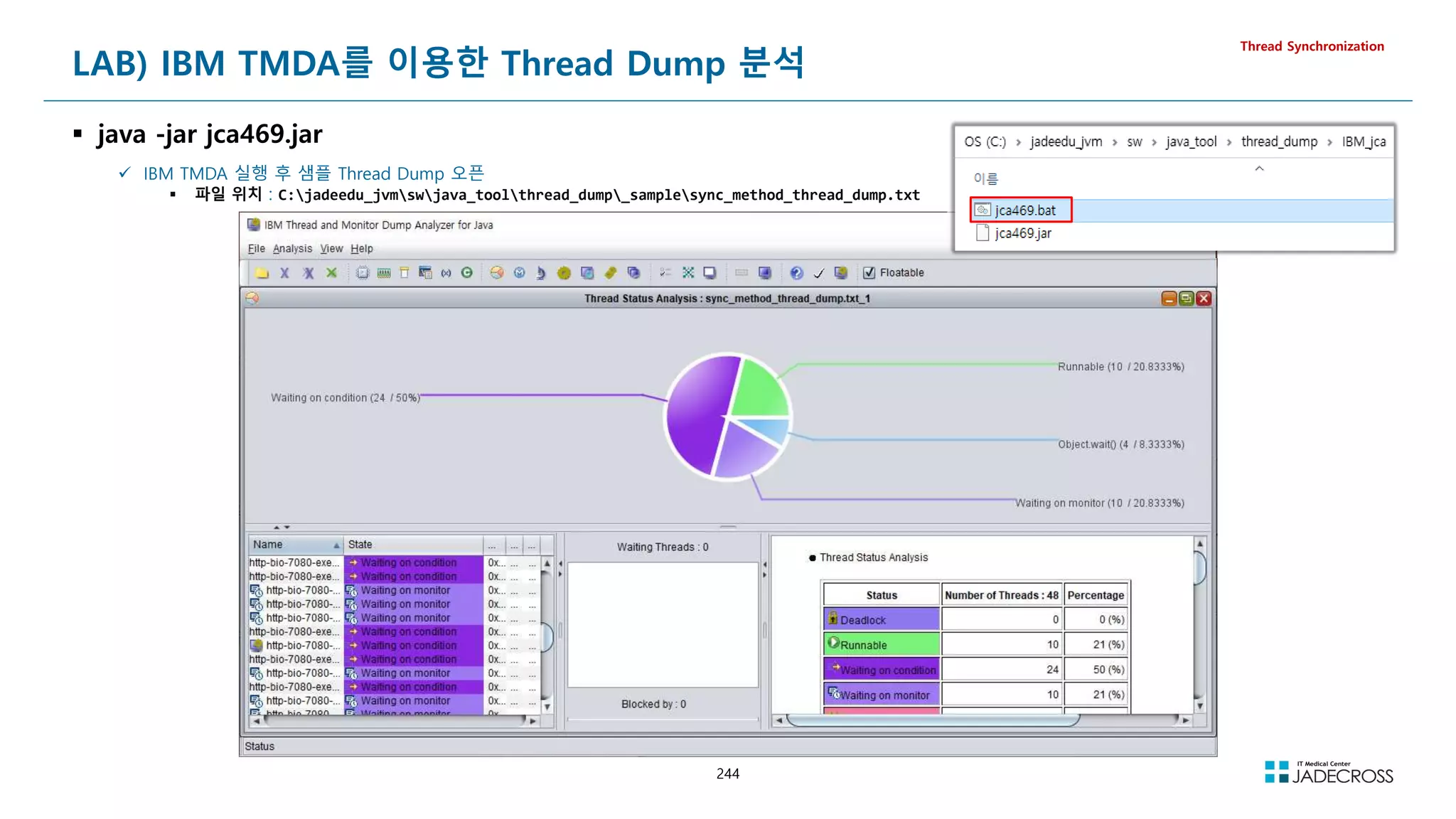Click the (x) variables toolbar icon
This screenshot has height=819, width=1456.
click(x=446, y=273)
